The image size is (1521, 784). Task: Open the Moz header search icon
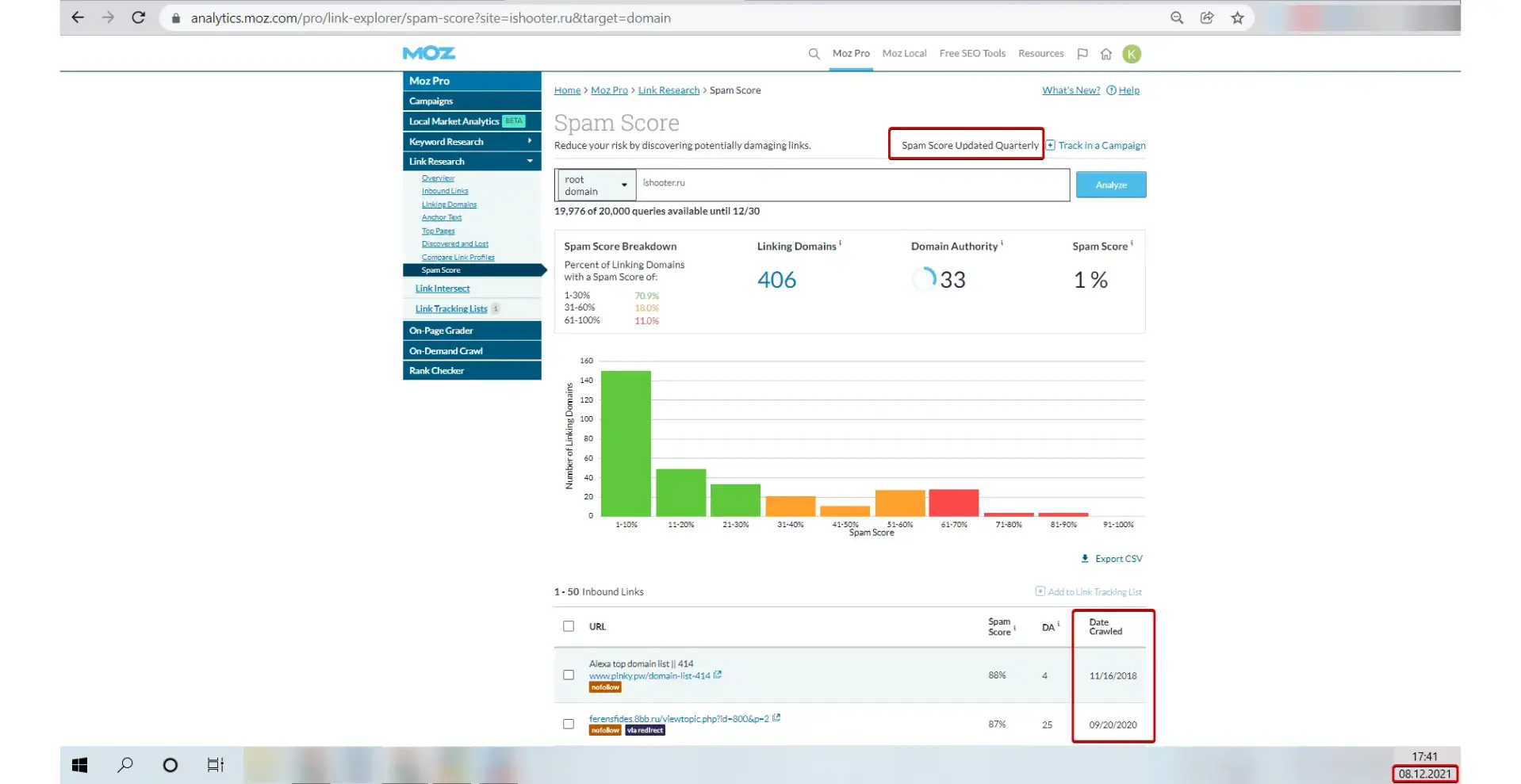tap(814, 54)
